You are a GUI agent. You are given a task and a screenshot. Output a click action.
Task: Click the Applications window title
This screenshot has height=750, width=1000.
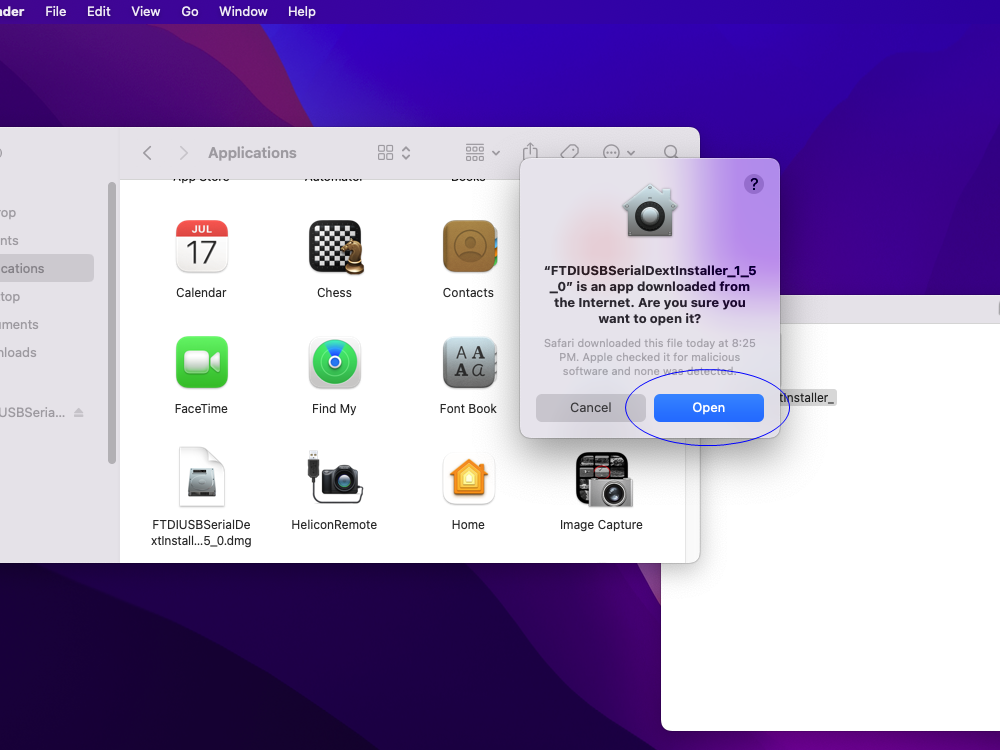[253, 153]
